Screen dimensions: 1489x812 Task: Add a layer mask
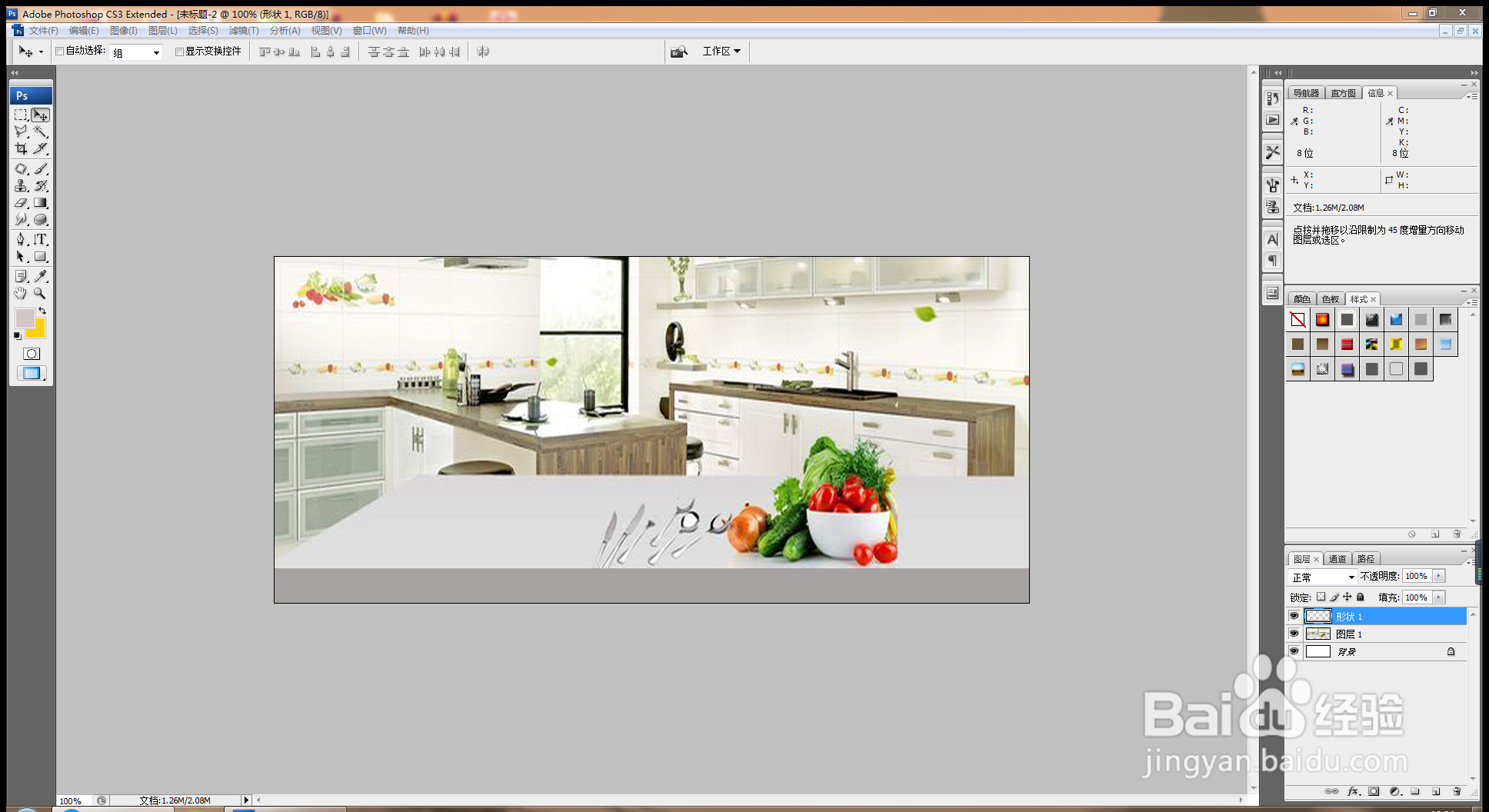(x=1374, y=791)
